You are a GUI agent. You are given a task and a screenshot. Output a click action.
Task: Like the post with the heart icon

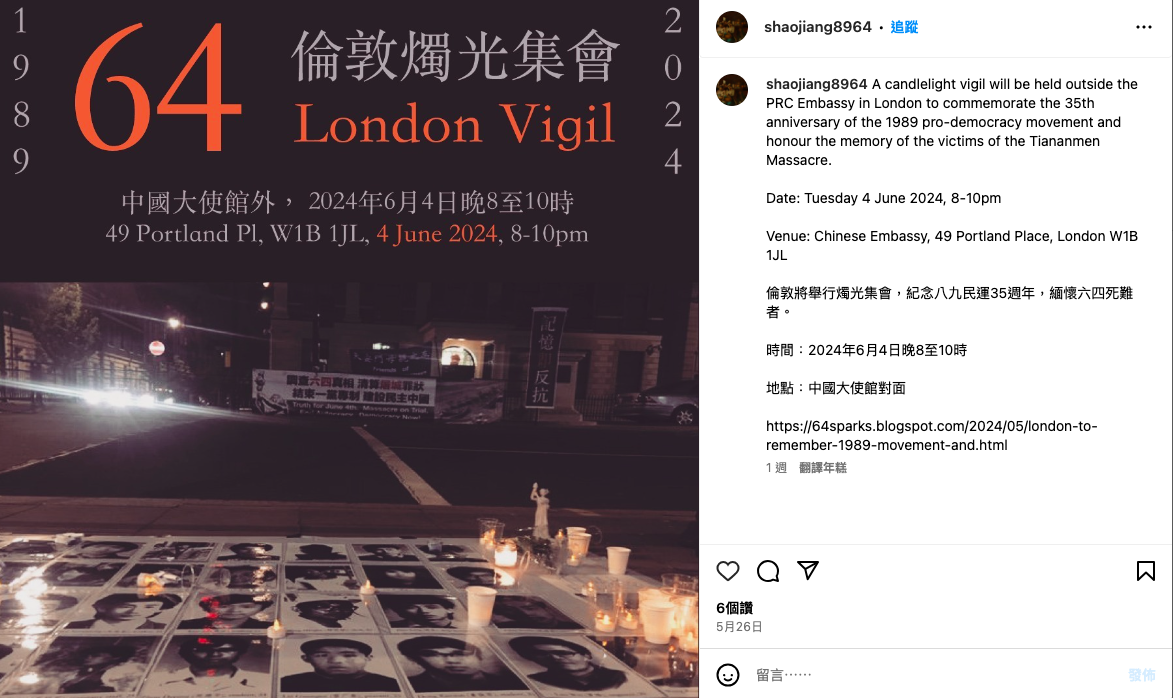pos(727,571)
